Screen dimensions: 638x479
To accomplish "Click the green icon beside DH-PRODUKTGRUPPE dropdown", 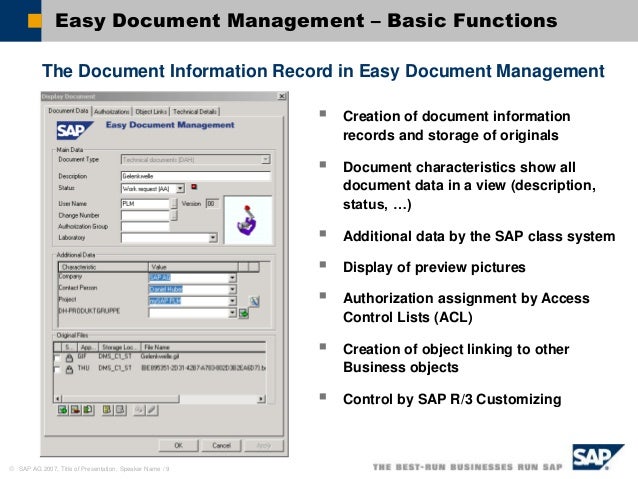I will 244,313.
